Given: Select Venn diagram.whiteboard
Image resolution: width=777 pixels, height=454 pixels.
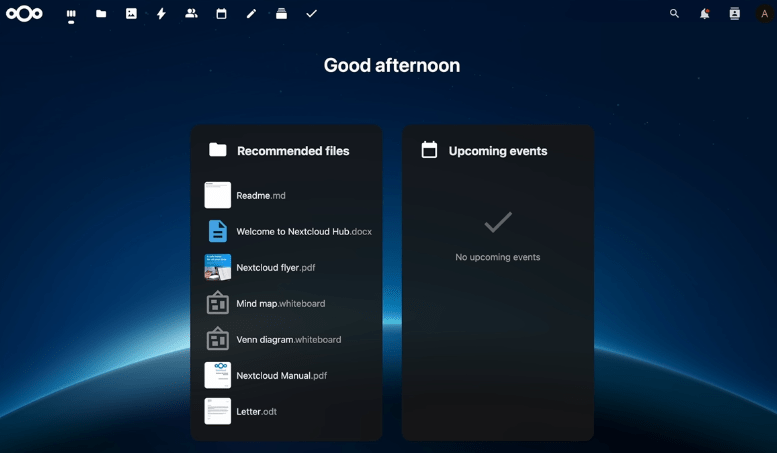Looking at the screenshot, I should click(288, 340).
